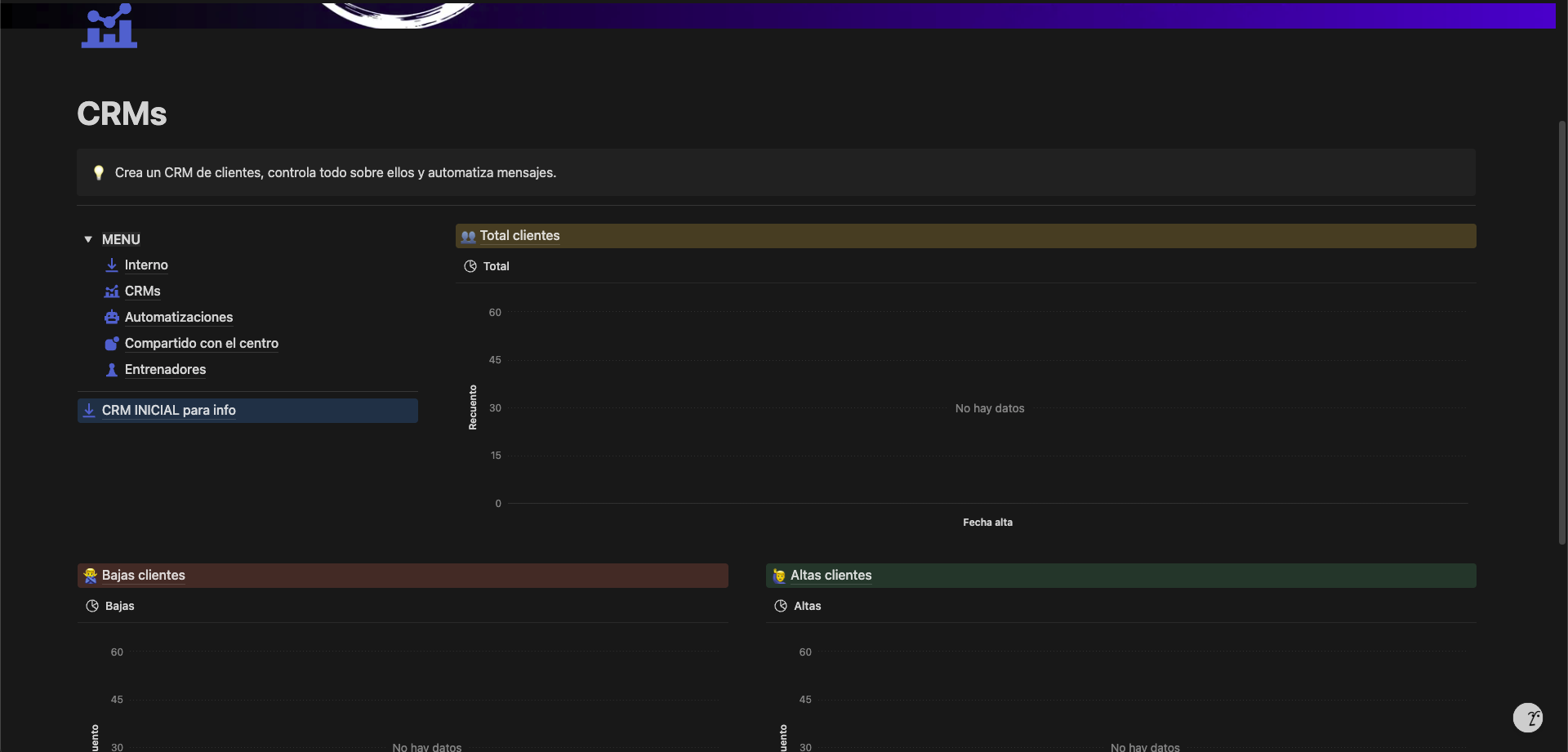Click the Interno download arrow icon
This screenshot has width=1568, height=752.
pos(112,265)
